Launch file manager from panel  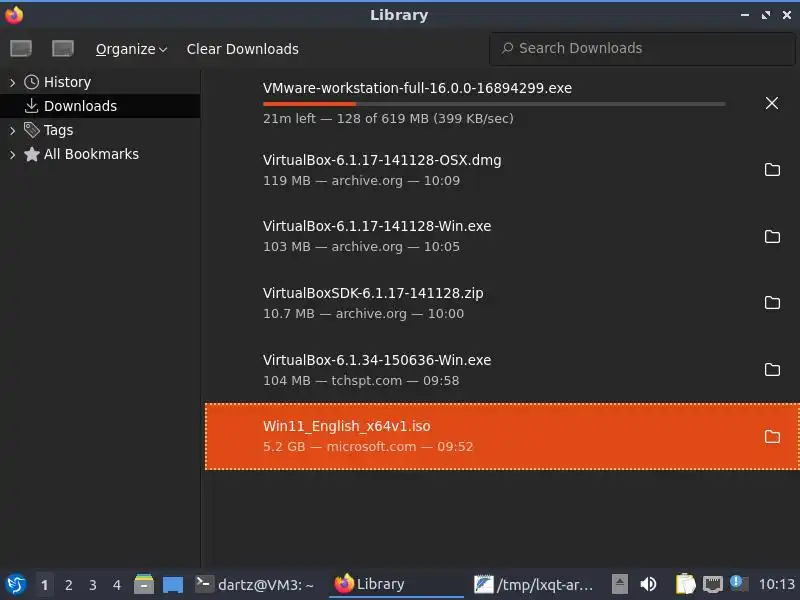tap(144, 584)
